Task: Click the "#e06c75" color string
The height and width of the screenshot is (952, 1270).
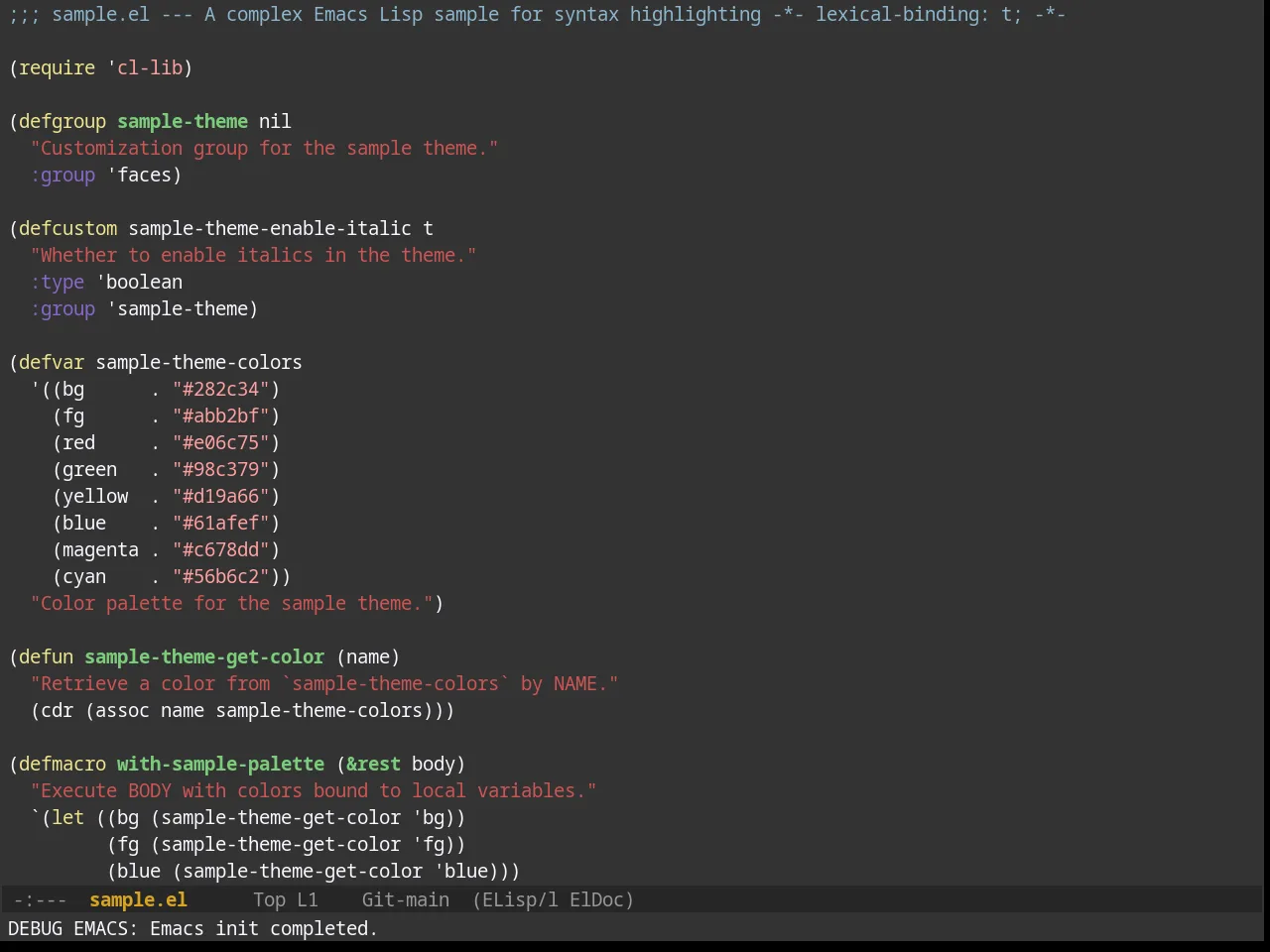Action: (220, 442)
